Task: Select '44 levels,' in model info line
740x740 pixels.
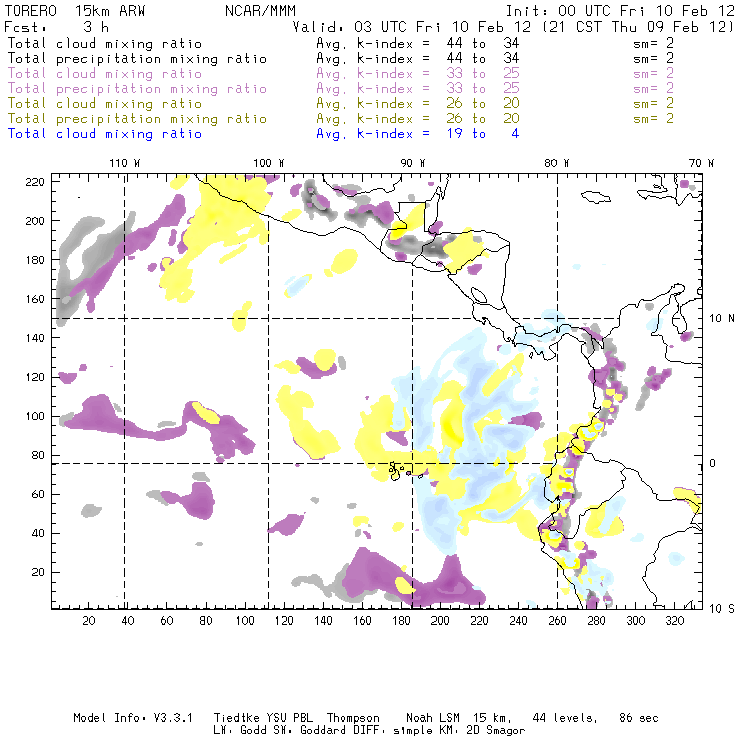Action: pos(565,718)
